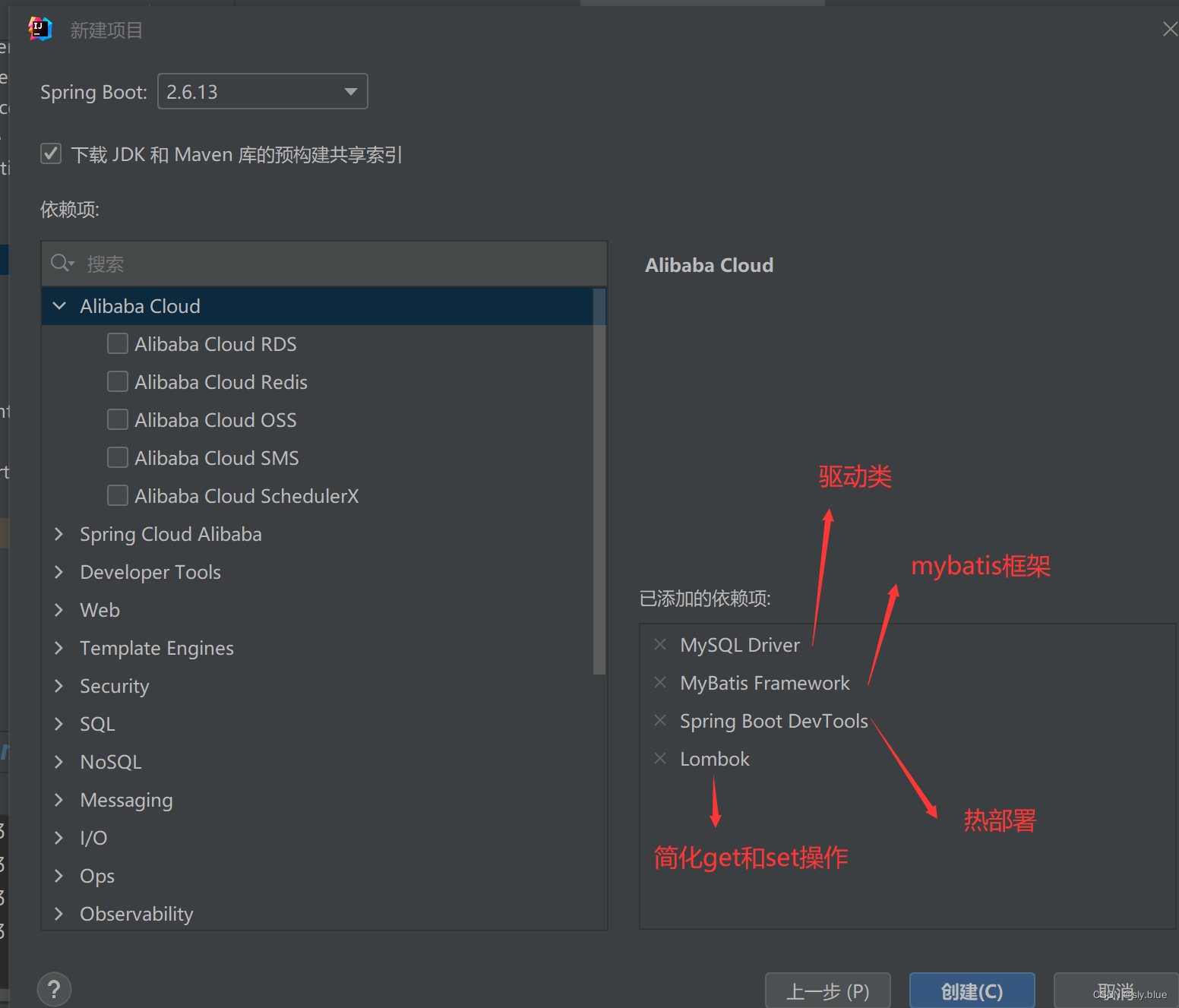Check Alibaba Cloud SMS

tap(118, 457)
